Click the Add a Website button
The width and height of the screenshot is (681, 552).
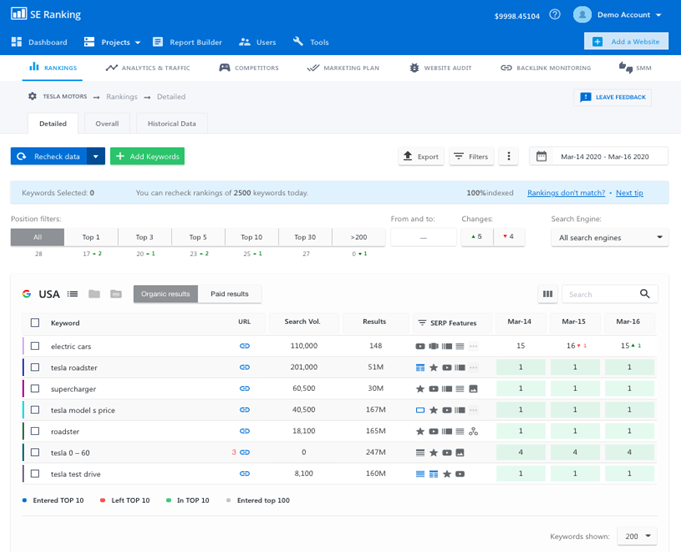[626, 42]
